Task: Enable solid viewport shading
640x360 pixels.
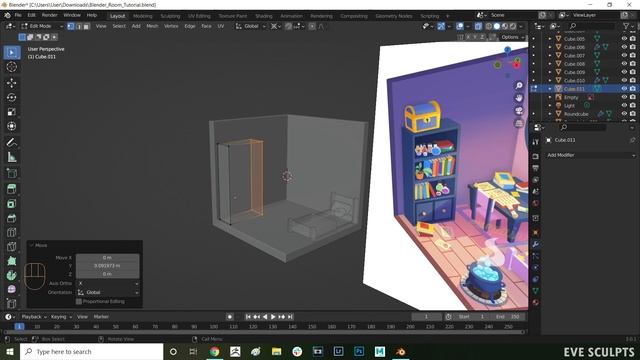Action: pos(497,26)
